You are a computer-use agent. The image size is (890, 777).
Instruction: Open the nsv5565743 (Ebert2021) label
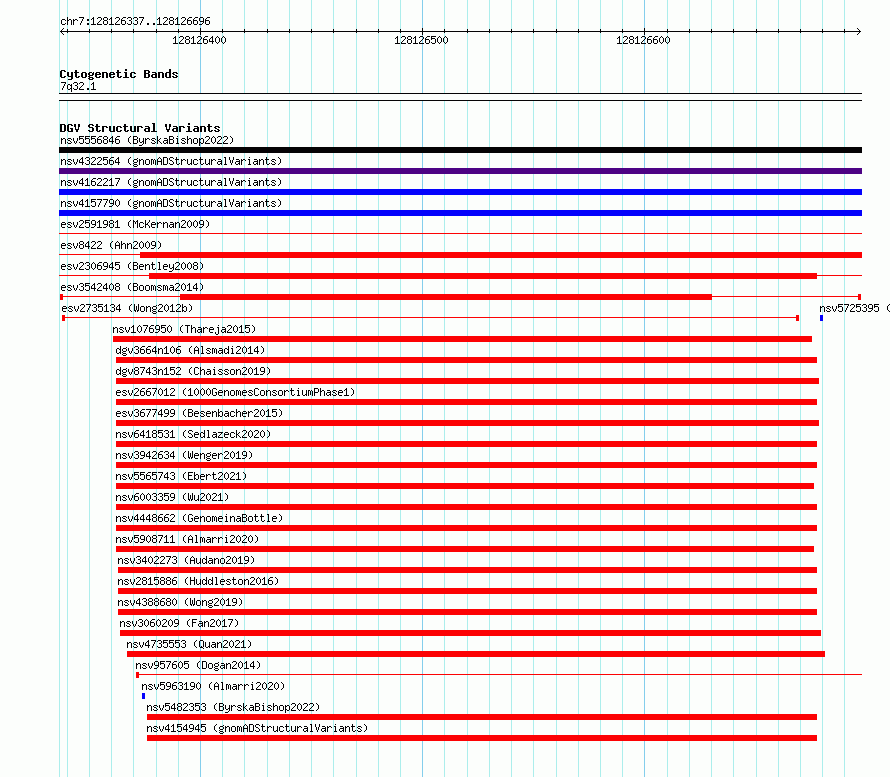(x=181, y=476)
